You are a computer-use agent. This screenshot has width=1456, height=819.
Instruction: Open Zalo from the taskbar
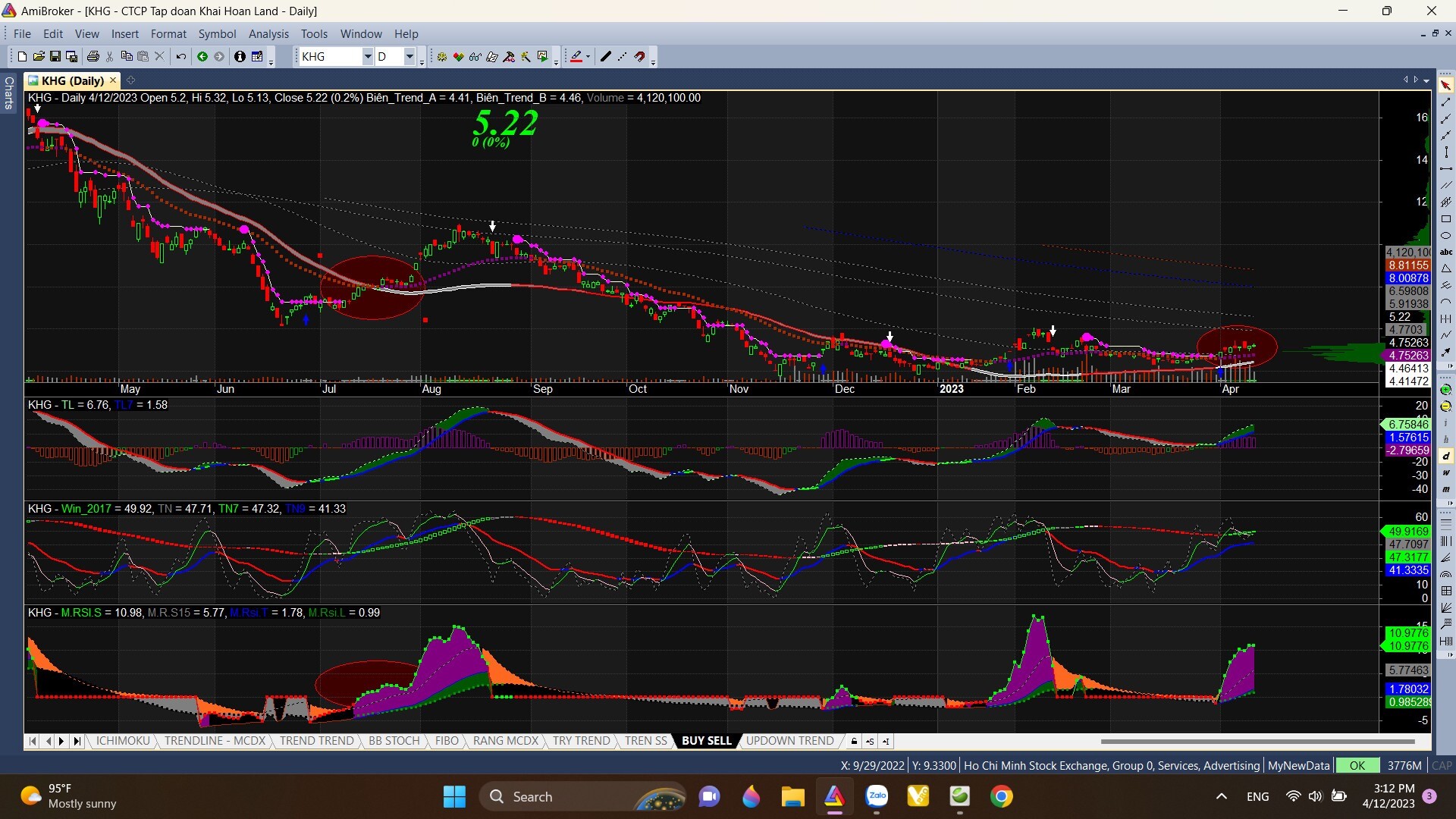click(x=877, y=796)
